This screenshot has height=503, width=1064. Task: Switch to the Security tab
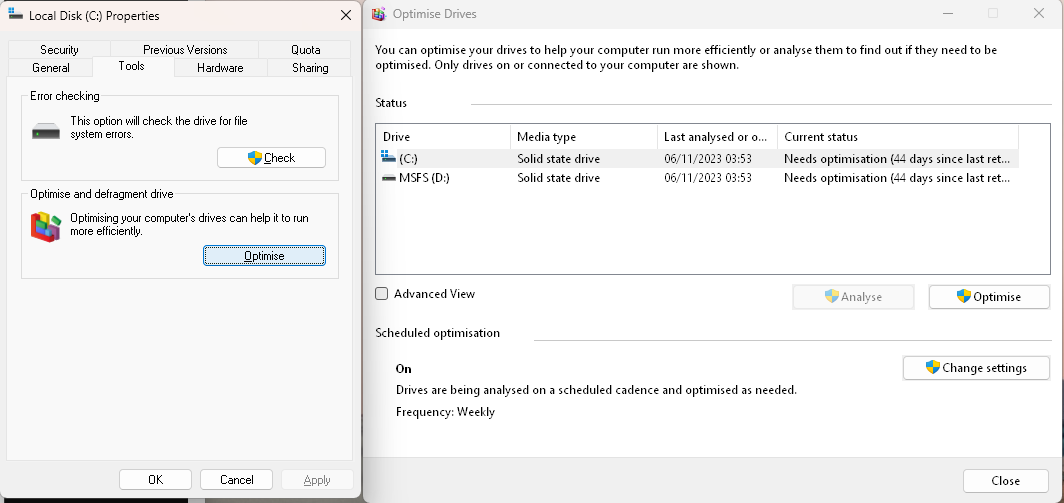coord(59,50)
